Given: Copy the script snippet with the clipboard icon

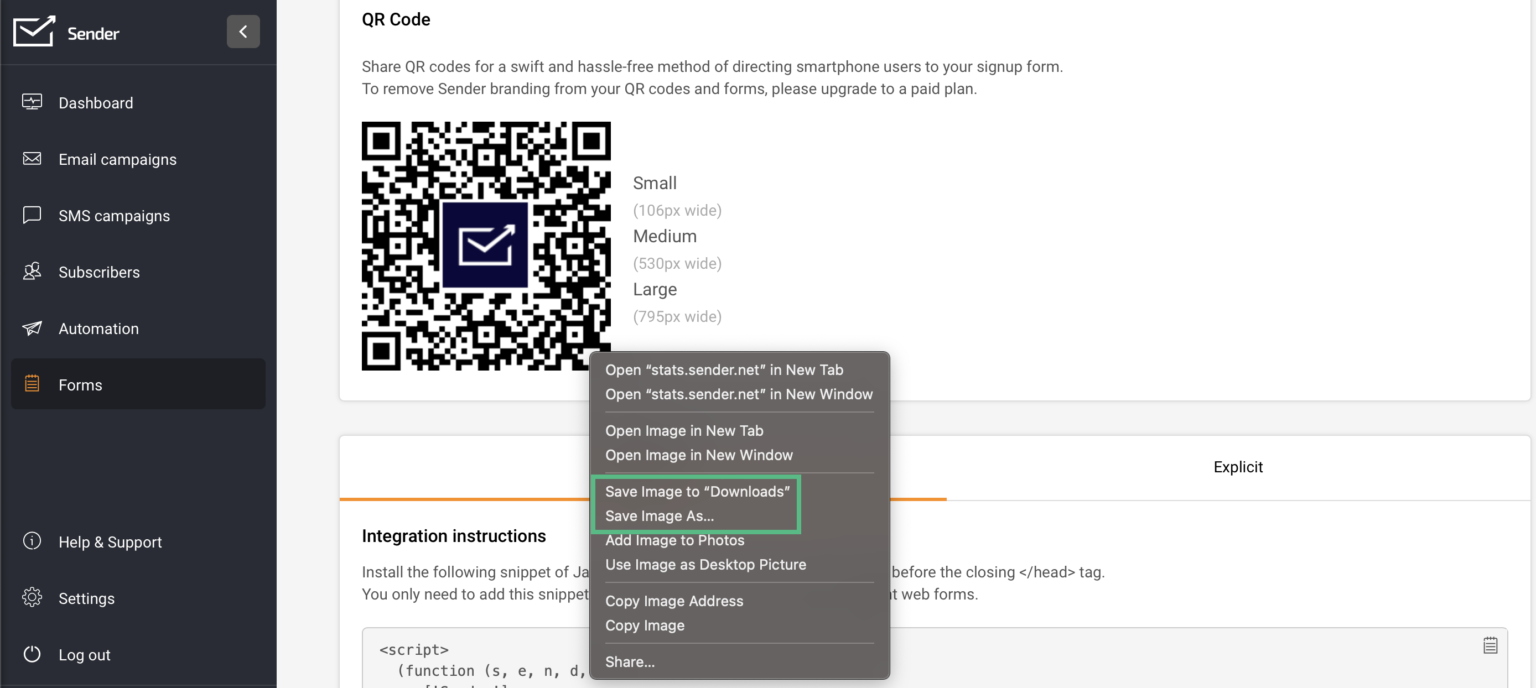Looking at the screenshot, I should 1489,645.
